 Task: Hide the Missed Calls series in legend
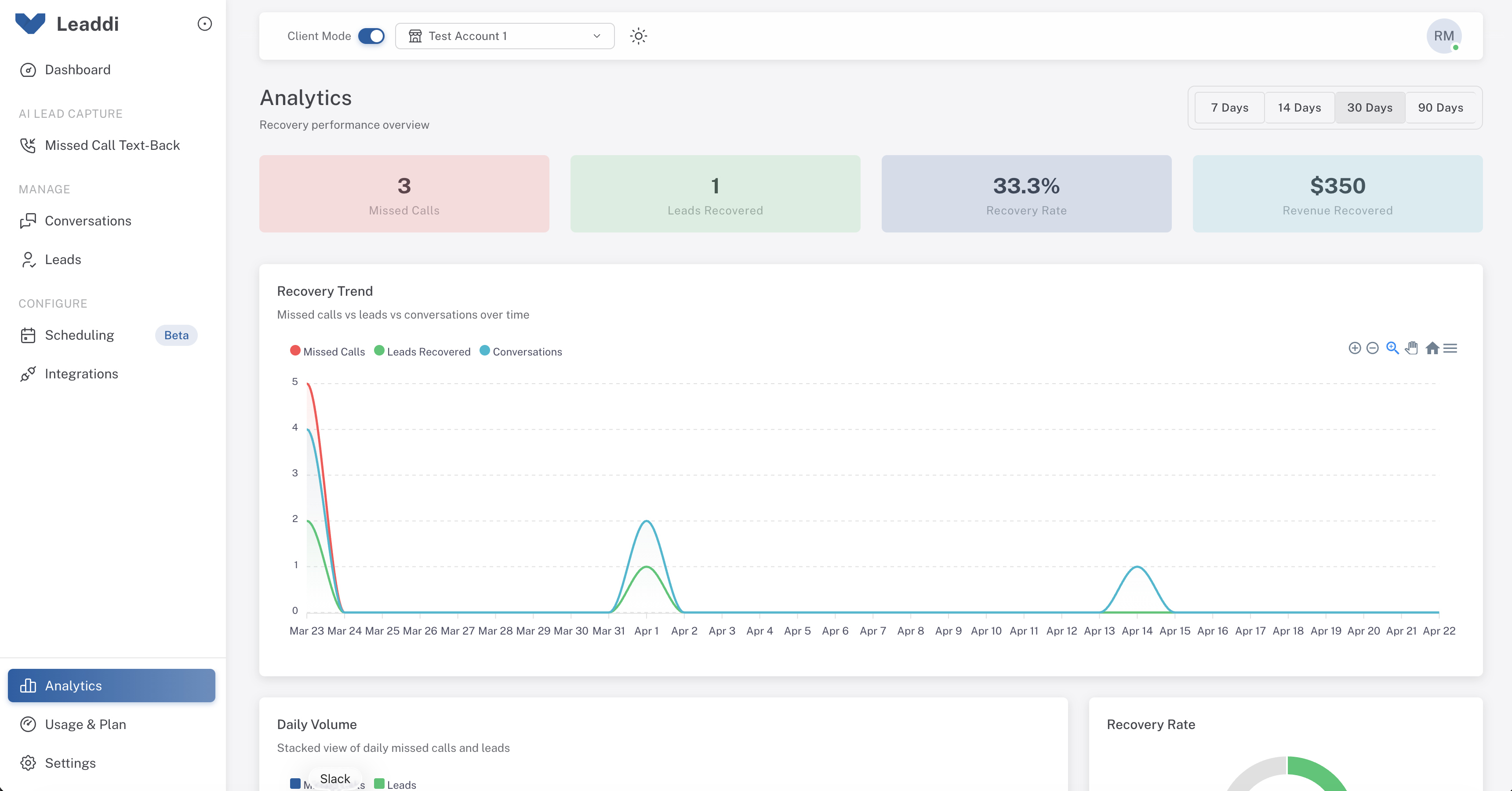tap(327, 352)
